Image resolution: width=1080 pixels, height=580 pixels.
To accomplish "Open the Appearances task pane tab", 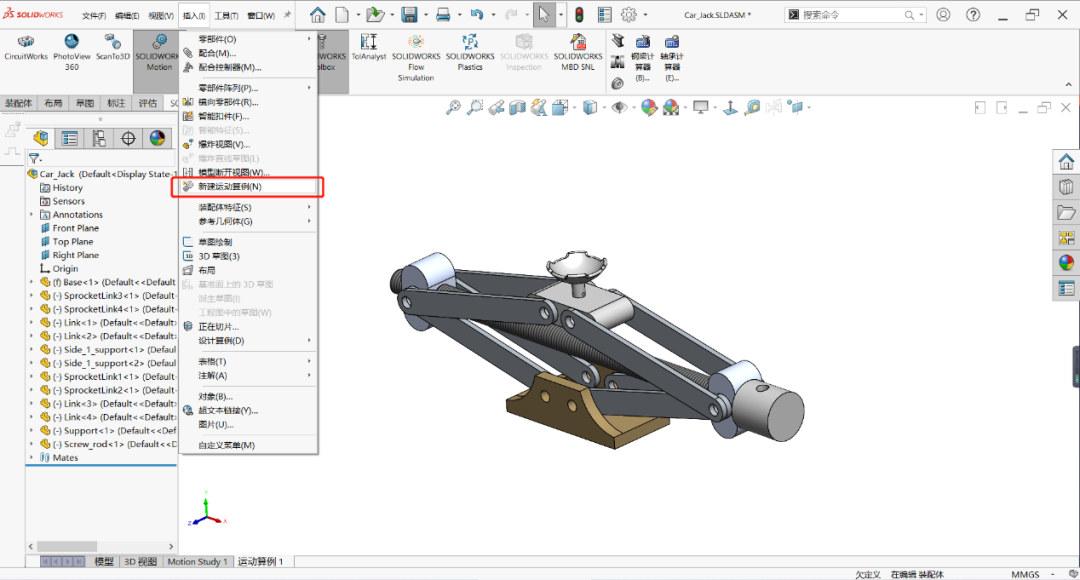I will [x=1066, y=263].
